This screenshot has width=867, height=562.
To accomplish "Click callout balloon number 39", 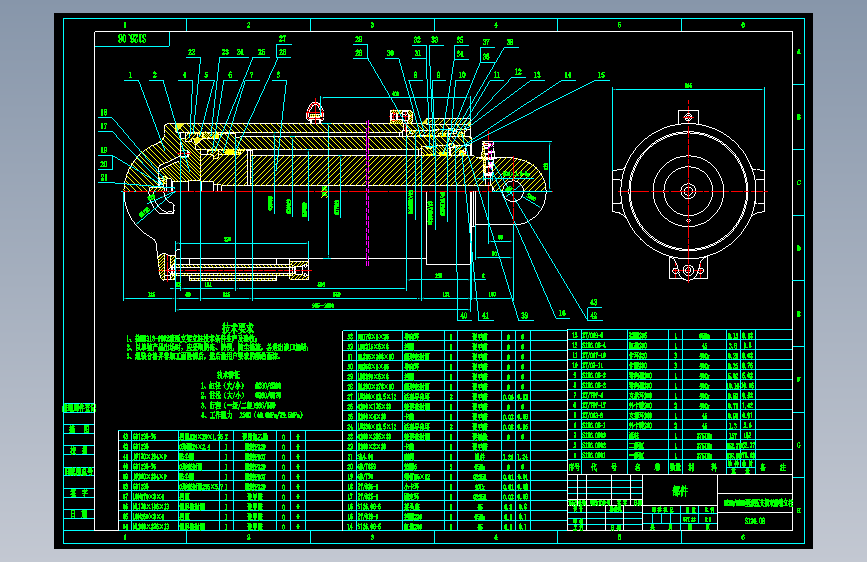I will [x=524, y=316].
